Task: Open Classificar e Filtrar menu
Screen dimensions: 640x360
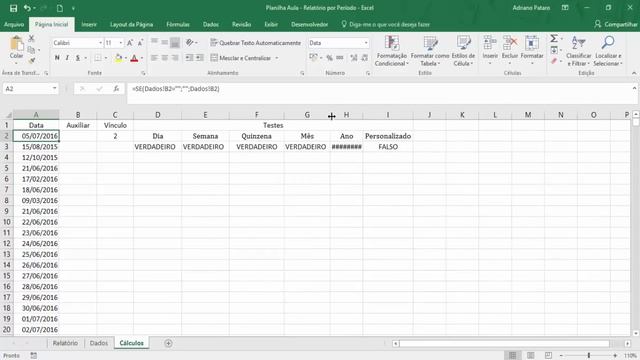Action: tap(578, 51)
